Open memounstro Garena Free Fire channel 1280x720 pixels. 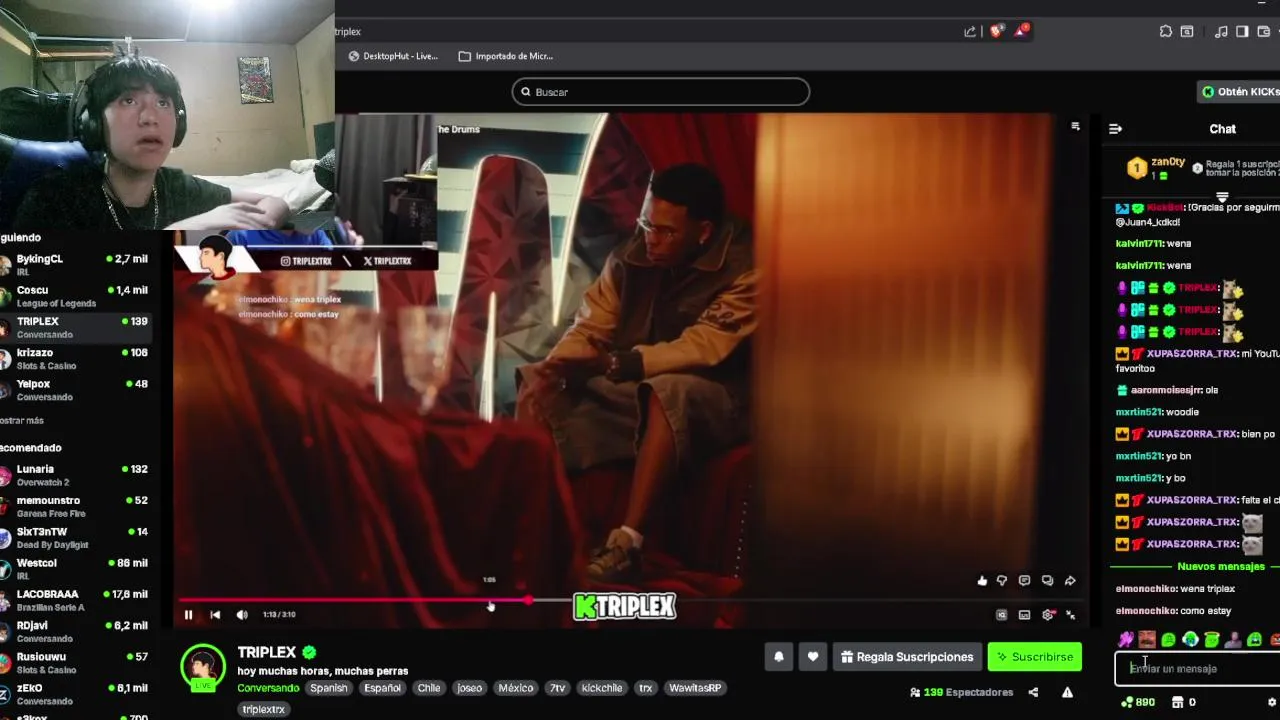[x=75, y=506]
